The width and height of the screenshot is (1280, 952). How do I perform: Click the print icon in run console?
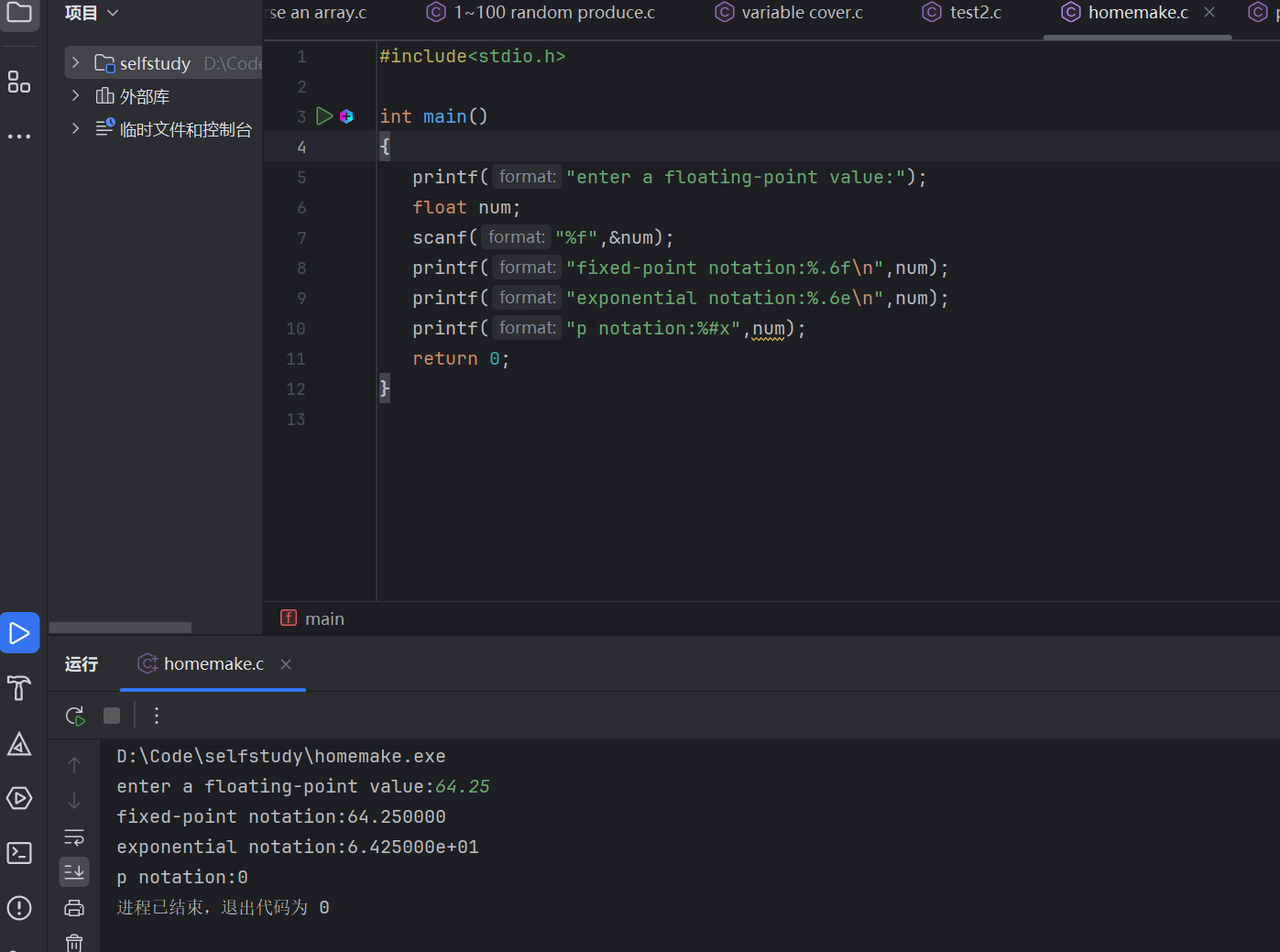74,908
